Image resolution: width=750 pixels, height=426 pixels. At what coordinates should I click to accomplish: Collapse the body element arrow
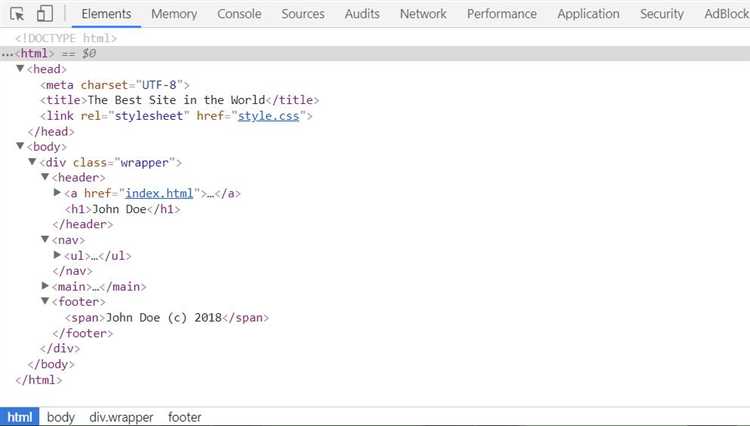pyautogui.click(x=21, y=147)
